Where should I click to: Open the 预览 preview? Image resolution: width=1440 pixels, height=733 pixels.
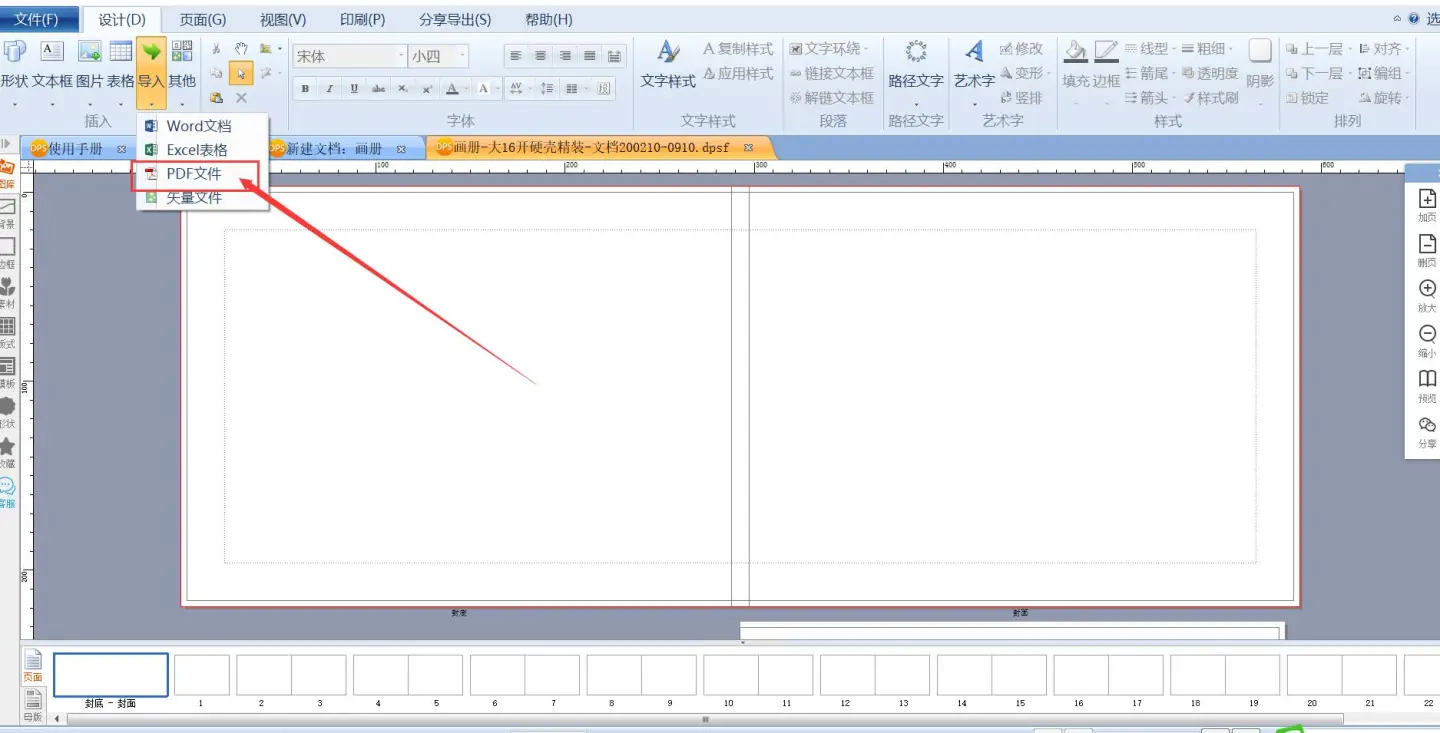1427,387
